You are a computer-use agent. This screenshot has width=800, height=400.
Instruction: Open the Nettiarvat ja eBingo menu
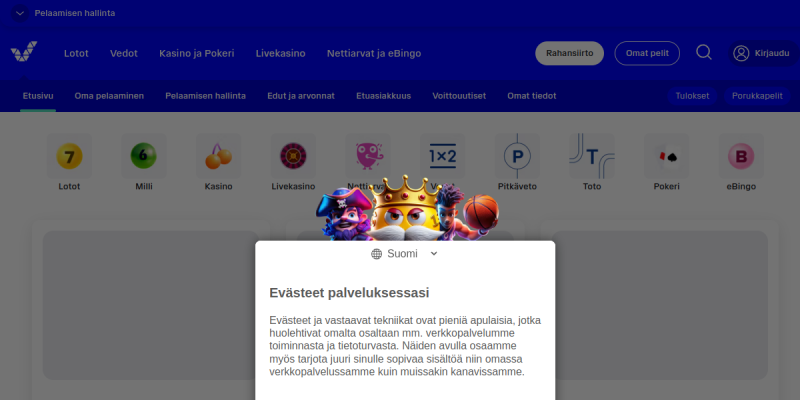point(374,54)
